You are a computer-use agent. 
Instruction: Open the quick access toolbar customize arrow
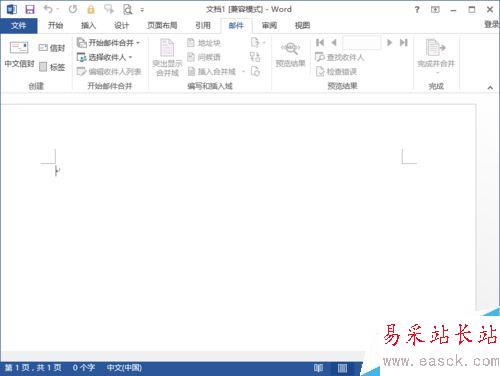pyautogui.click(x=142, y=10)
